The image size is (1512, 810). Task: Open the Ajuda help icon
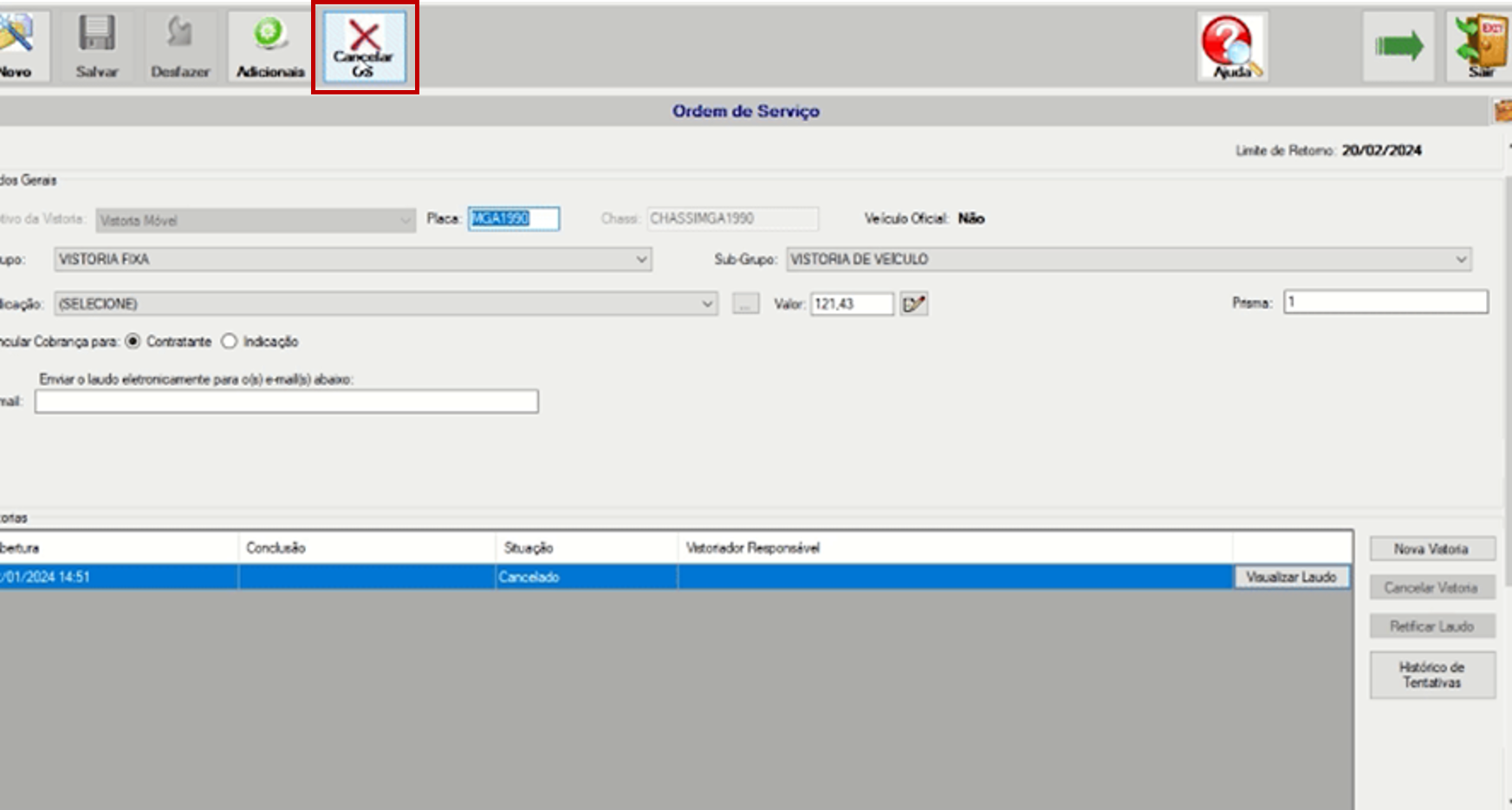click(1232, 47)
